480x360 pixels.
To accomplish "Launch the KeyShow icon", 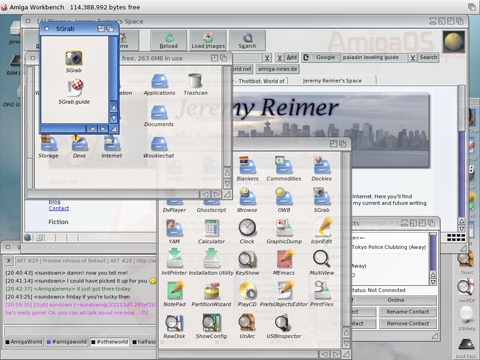I will pos(247,259).
